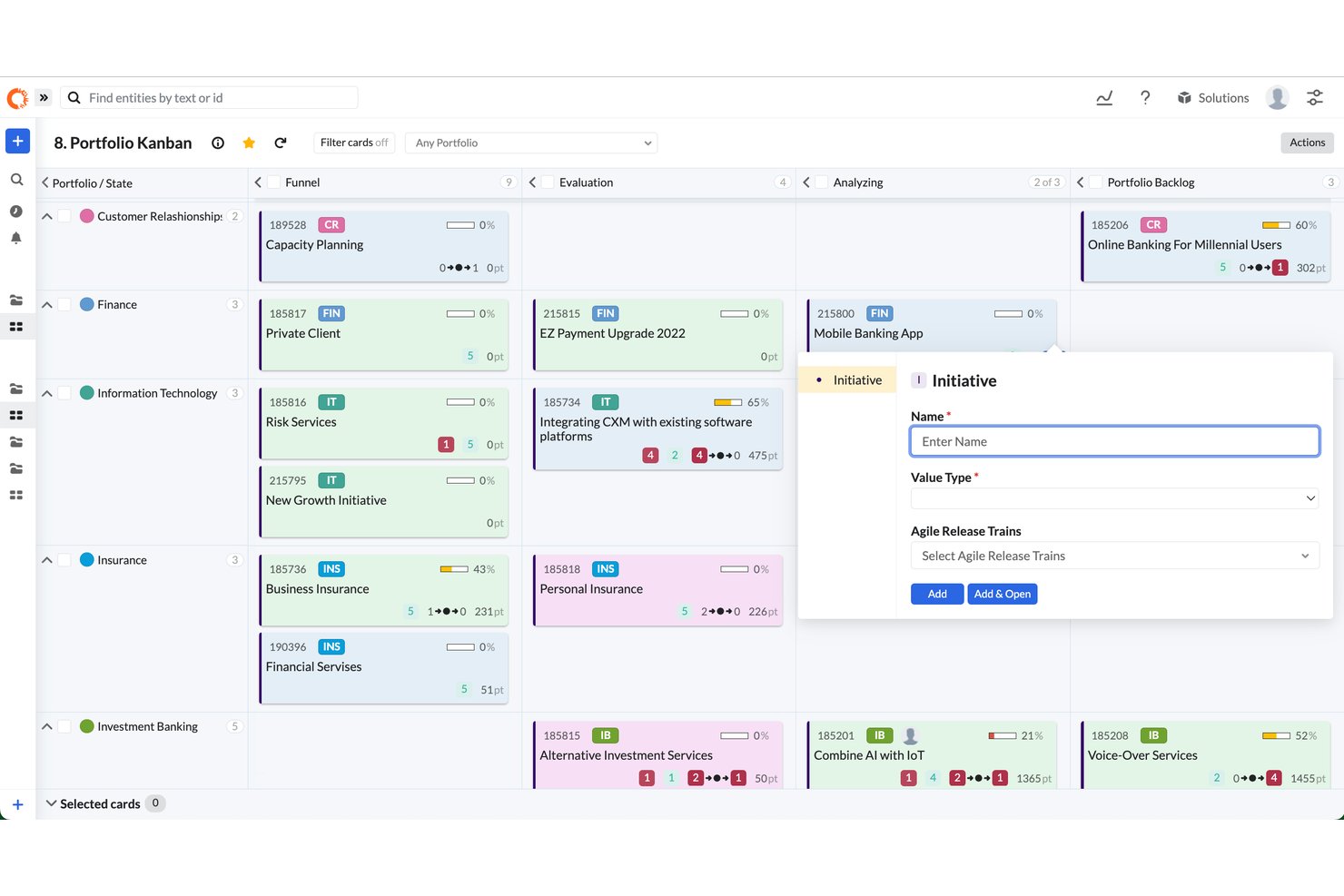Screen dimensions: 1344x896
Task: Click the assigned user avatar on card 185201
Action: pos(910,735)
